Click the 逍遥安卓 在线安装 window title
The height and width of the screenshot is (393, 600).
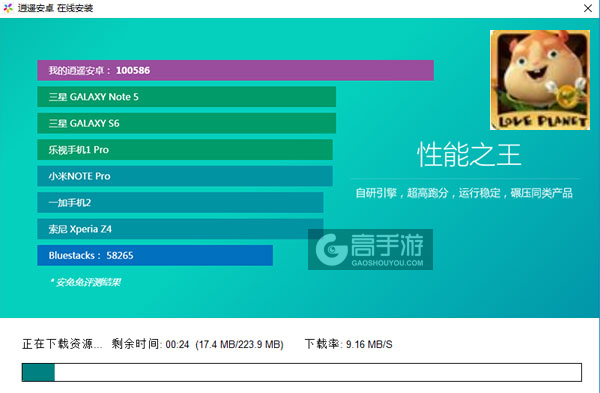pyautogui.click(x=55, y=8)
